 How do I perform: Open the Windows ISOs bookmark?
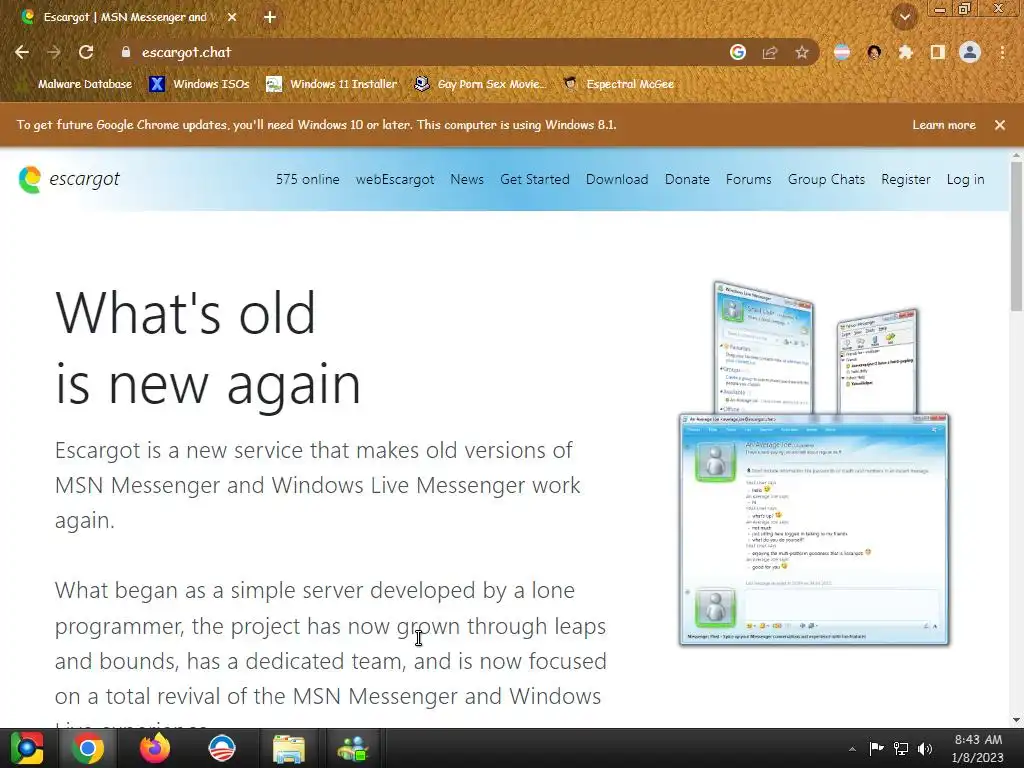coord(199,84)
